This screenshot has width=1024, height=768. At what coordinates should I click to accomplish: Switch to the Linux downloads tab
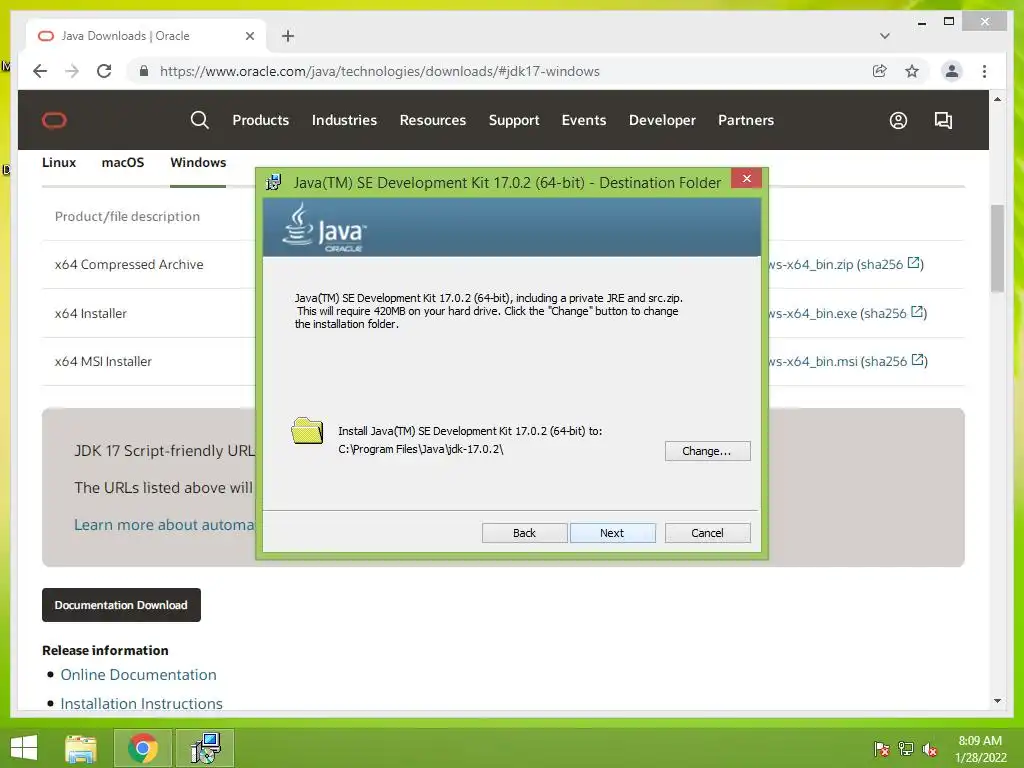(59, 163)
